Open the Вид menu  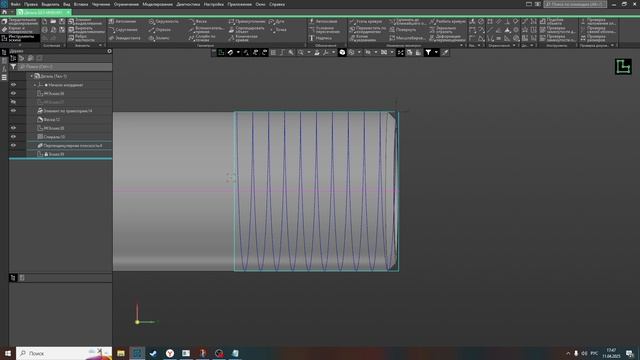(x=66, y=4)
